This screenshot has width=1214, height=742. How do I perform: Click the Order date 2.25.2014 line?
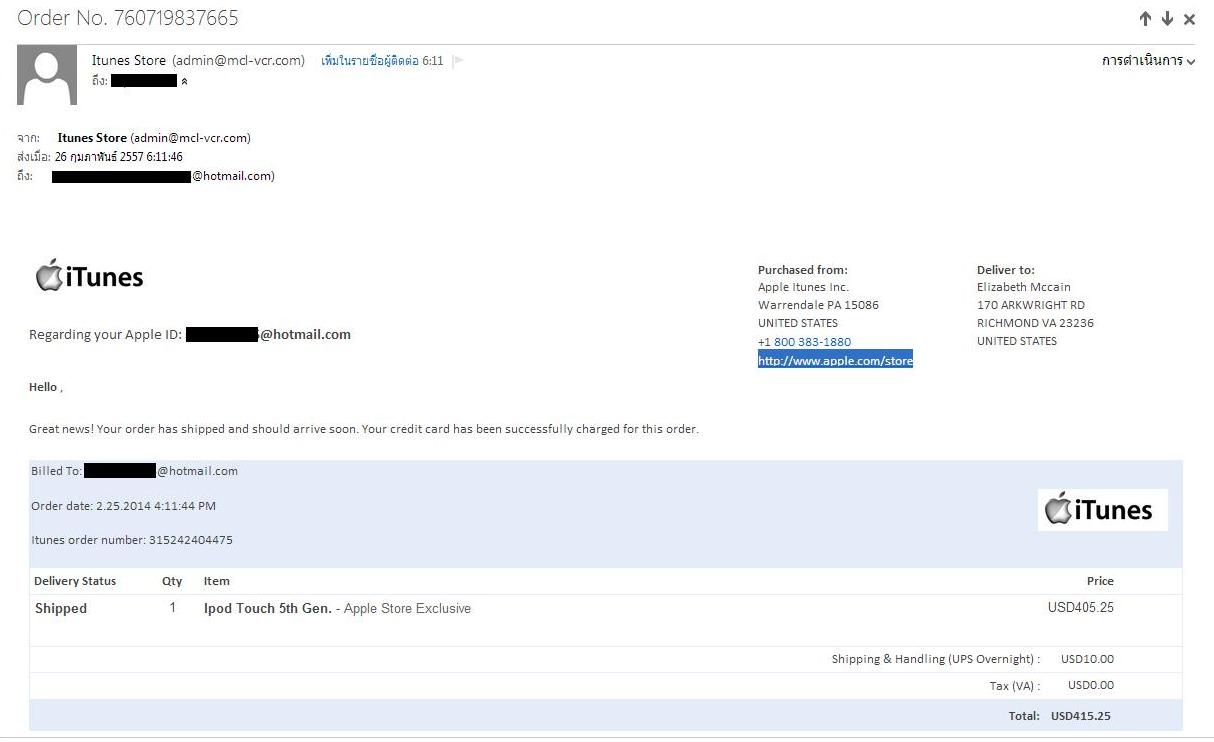click(123, 506)
